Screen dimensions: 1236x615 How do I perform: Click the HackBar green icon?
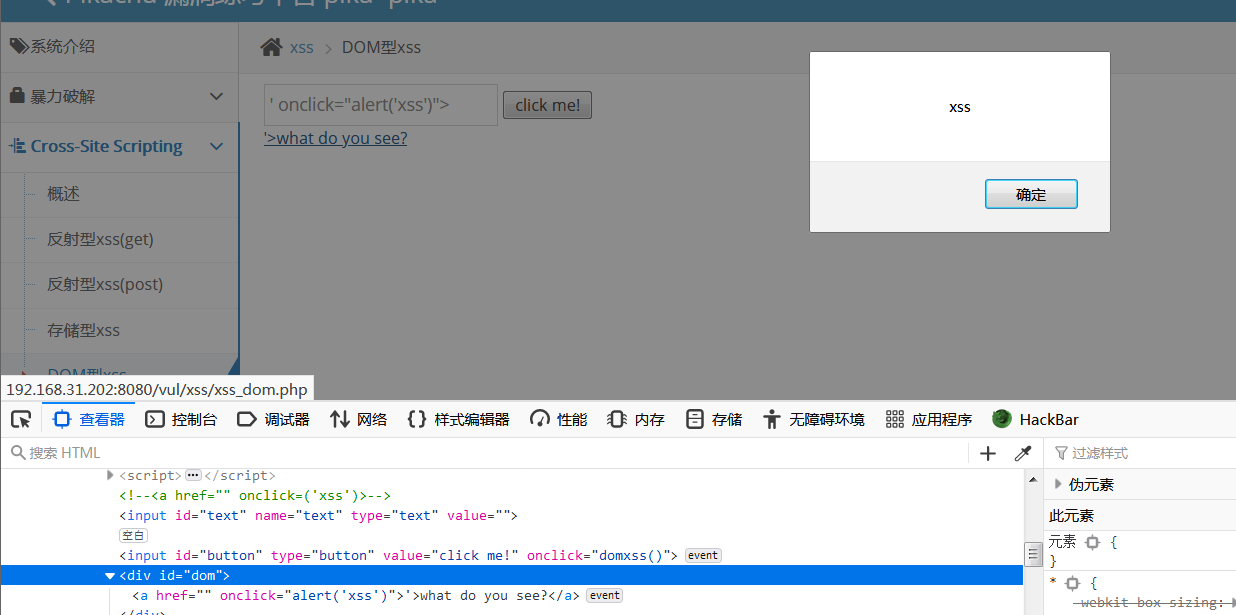[x=1002, y=419]
